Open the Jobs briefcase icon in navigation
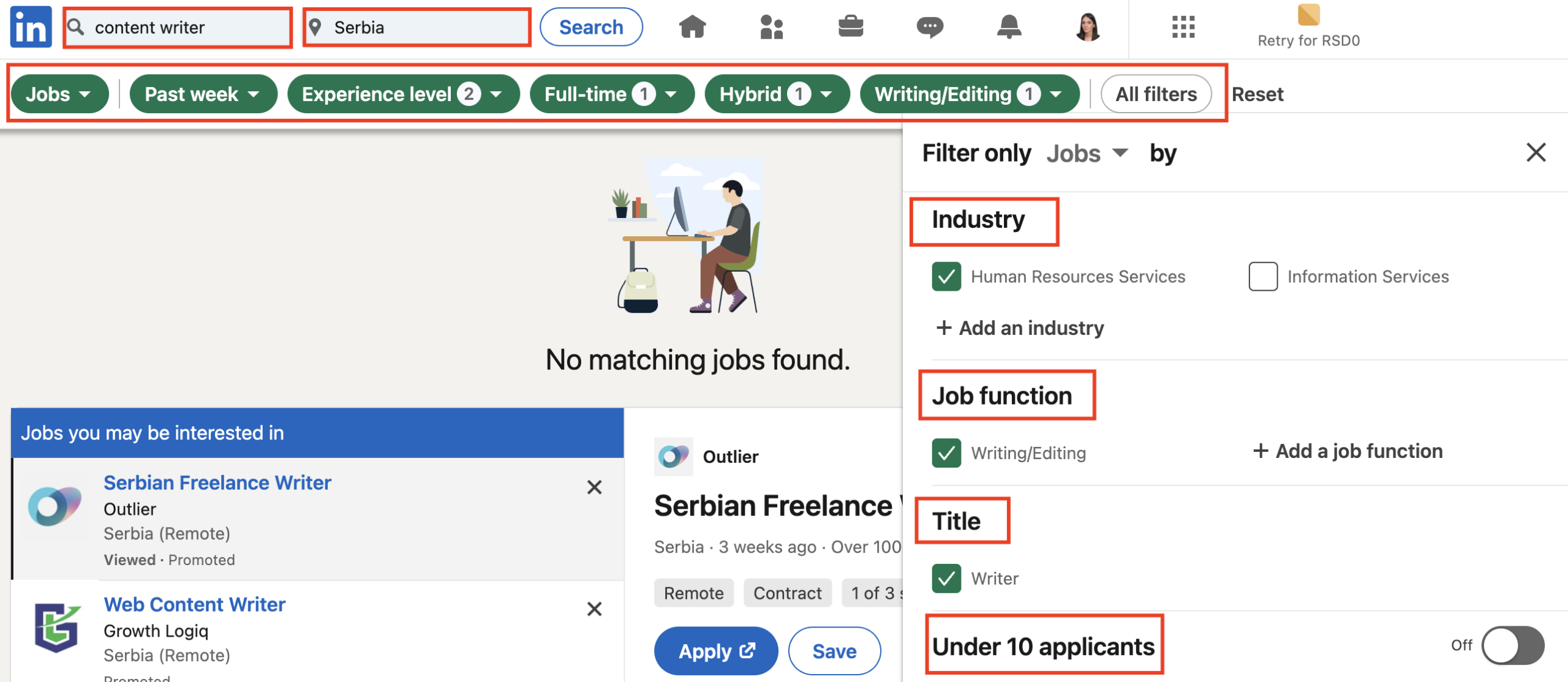 [851, 27]
